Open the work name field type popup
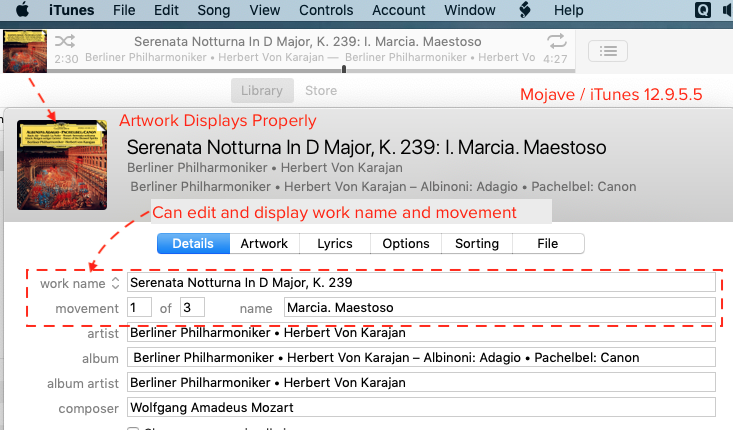The image size is (733, 430). [x=115, y=283]
